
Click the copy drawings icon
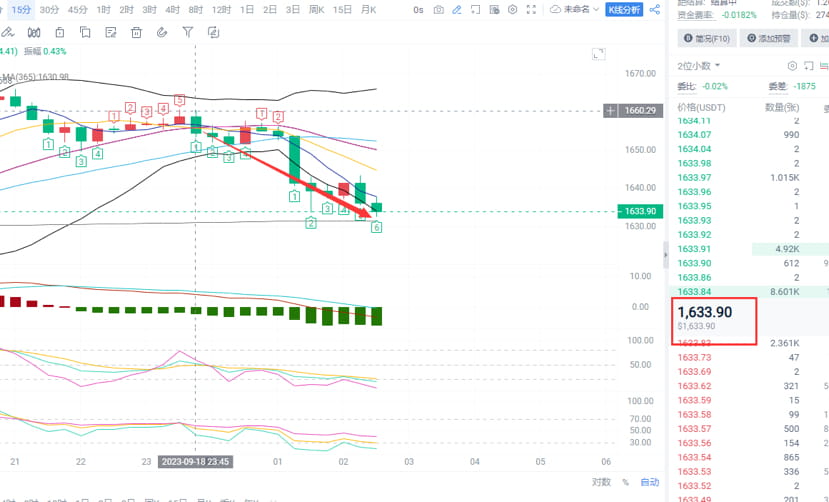pos(85,33)
